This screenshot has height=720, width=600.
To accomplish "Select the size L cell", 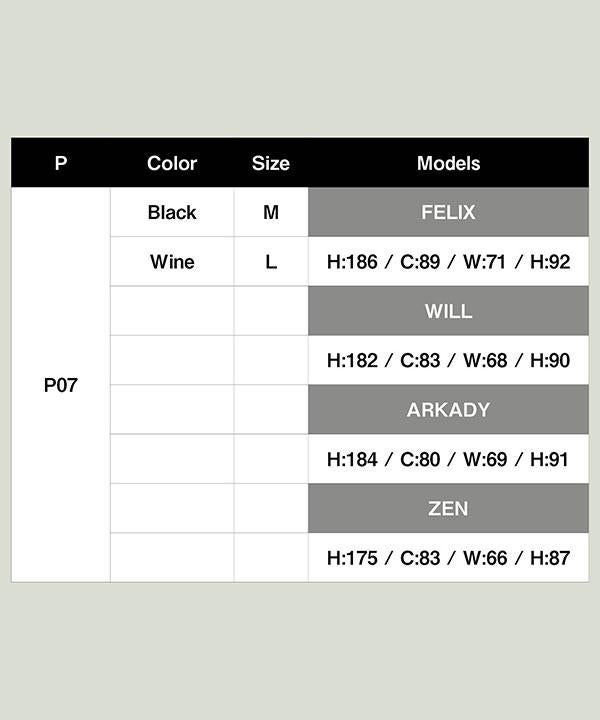I will (x=271, y=262).
